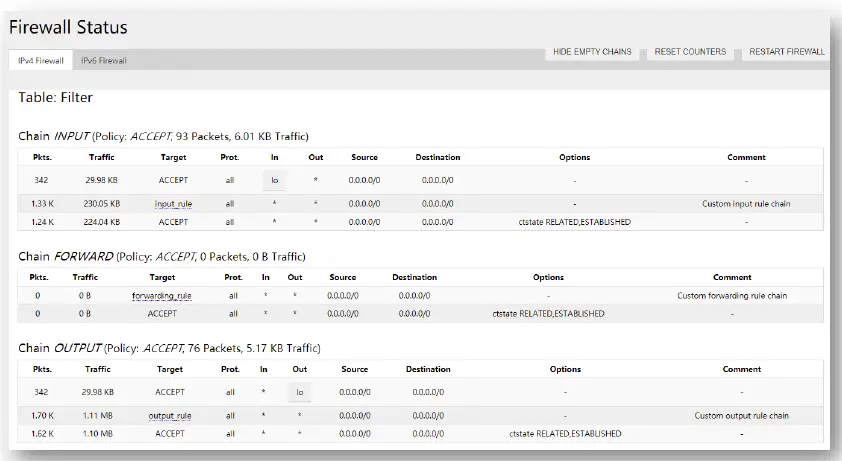The image size is (842, 461).
Task: Click the 230.05 KB traffic cell
Action: tap(101, 204)
